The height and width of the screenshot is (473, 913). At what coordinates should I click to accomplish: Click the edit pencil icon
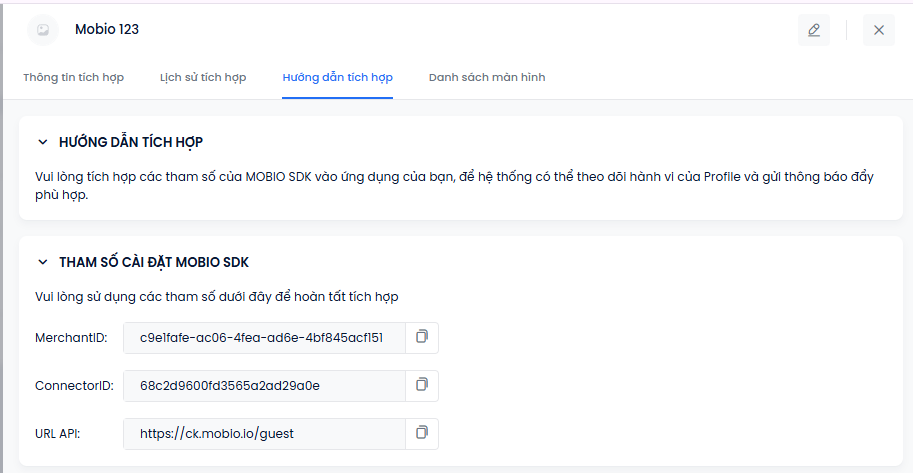pos(813,30)
